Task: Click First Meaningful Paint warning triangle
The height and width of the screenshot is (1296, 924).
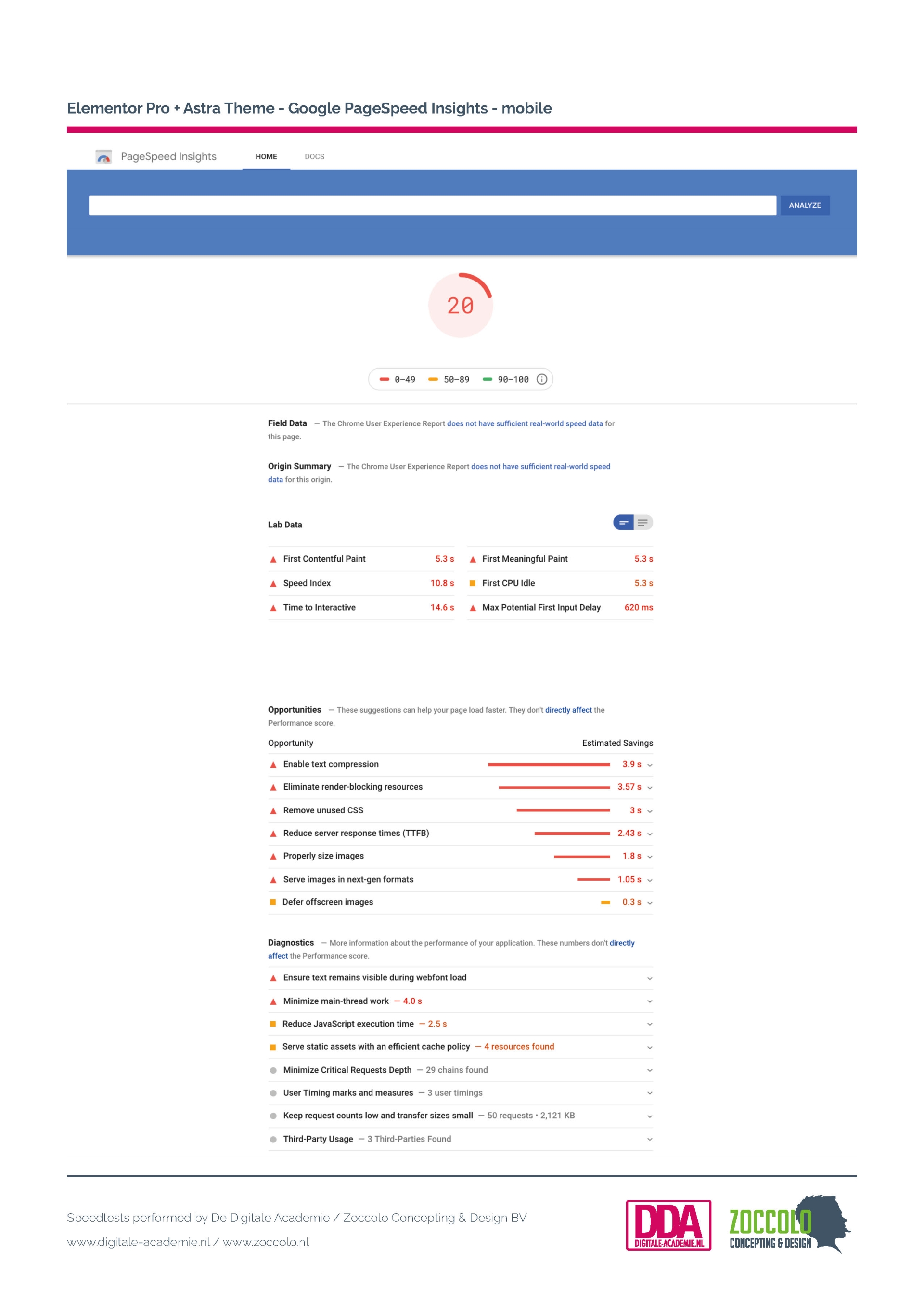Action: point(472,559)
